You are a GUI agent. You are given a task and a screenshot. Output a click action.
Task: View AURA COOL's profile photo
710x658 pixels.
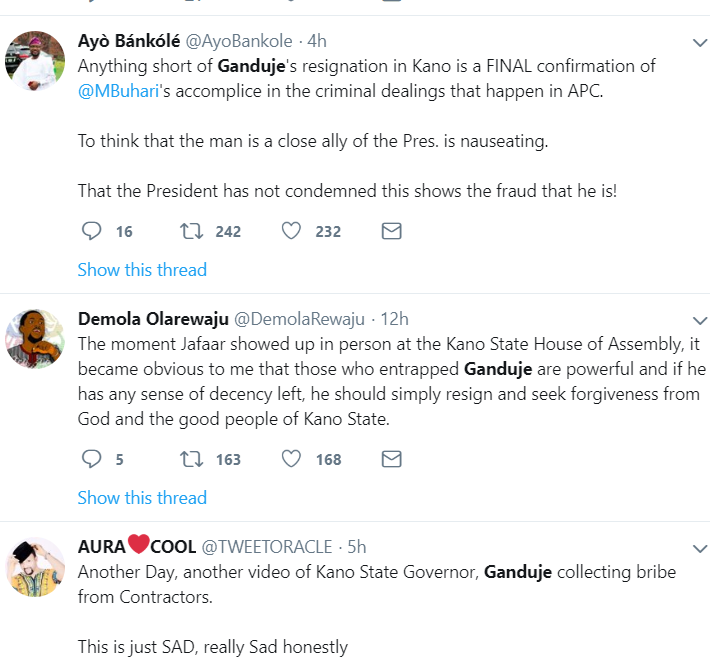coord(36,566)
